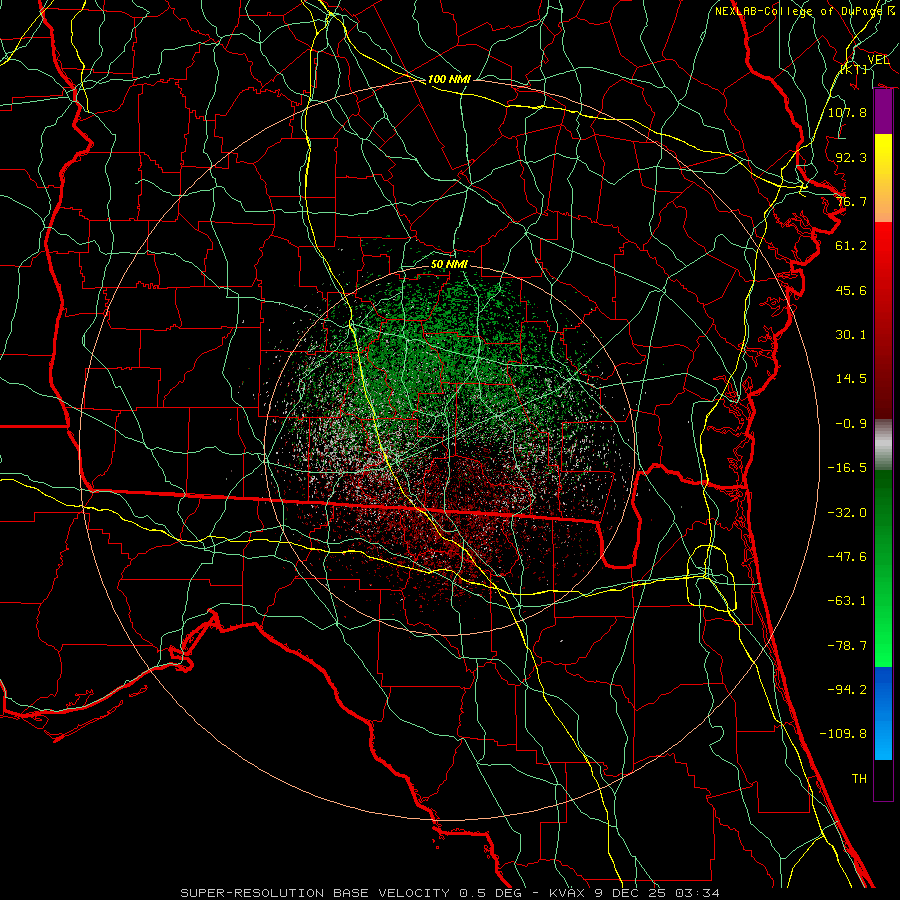The width and height of the screenshot is (900, 900).
Task: Select the 107.8 legend value
Action: (x=847, y=112)
